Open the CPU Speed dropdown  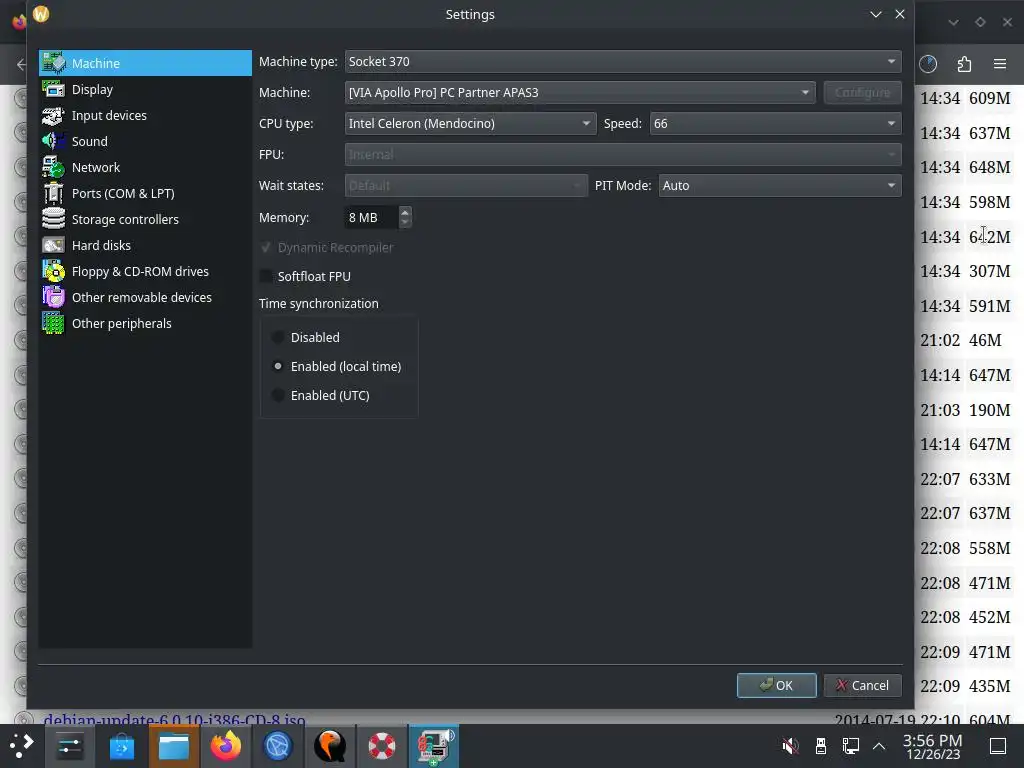[775, 123]
